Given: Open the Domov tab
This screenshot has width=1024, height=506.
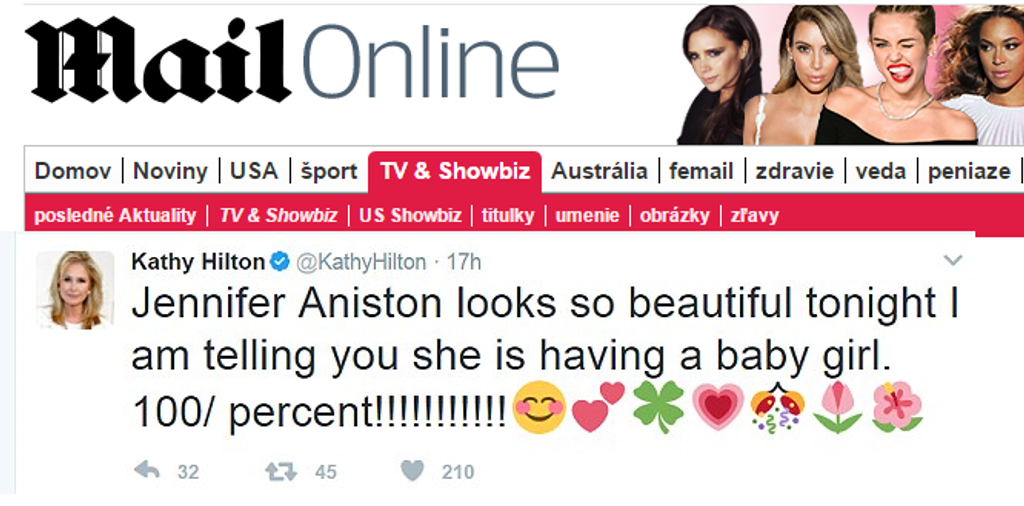Looking at the screenshot, I should [x=73, y=171].
